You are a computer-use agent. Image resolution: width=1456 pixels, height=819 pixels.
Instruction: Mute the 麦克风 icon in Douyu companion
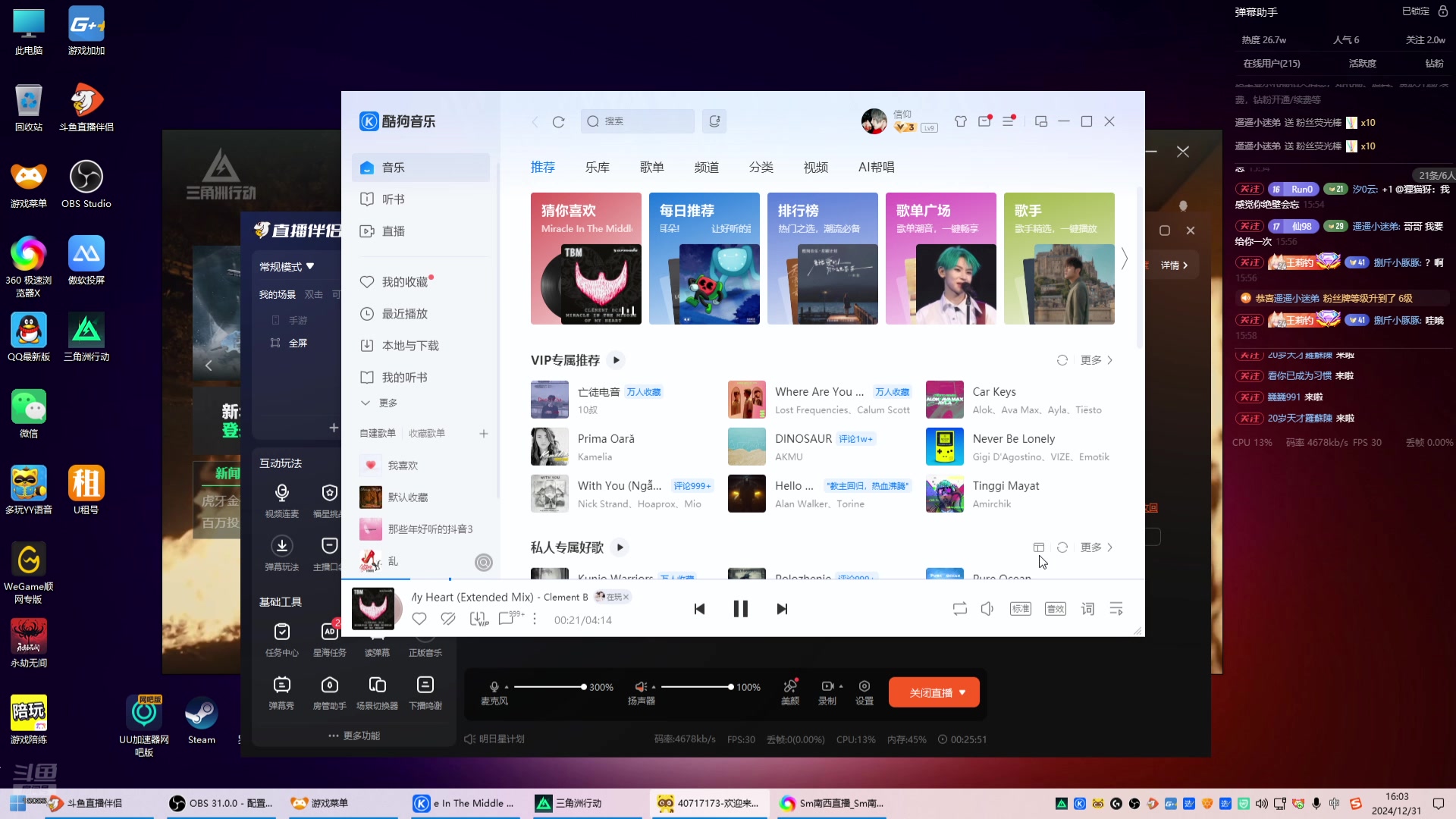pyautogui.click(x=494, y=686)
